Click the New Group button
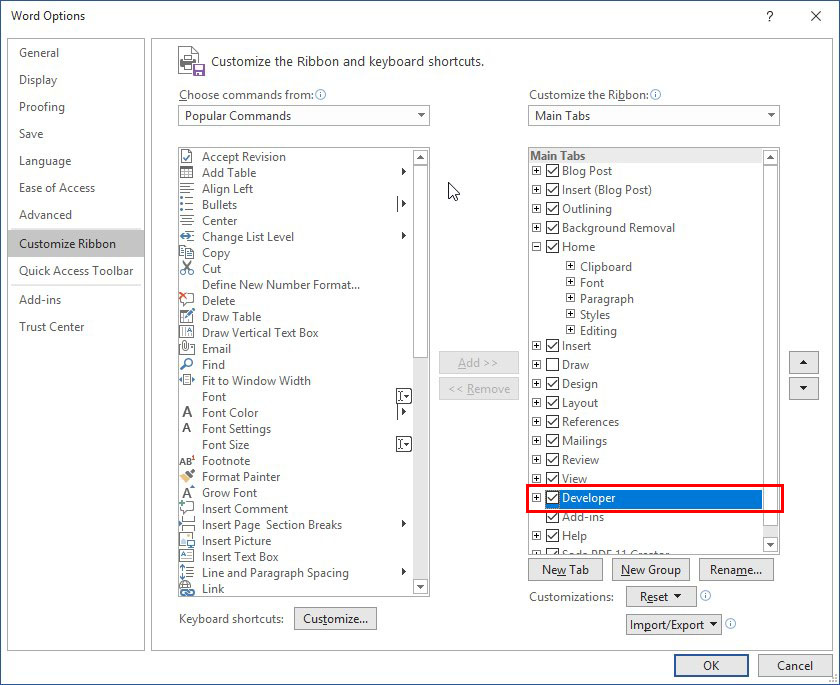This screenshot has height=685, width=840. (650, 570)
